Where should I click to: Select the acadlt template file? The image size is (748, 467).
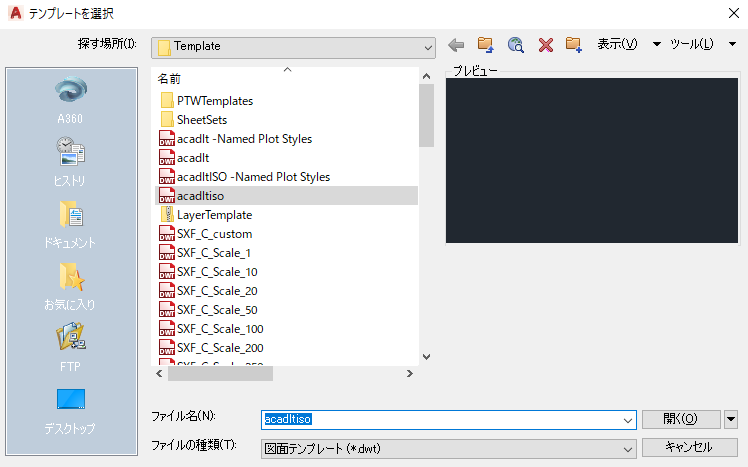click(x=193, y=158)
